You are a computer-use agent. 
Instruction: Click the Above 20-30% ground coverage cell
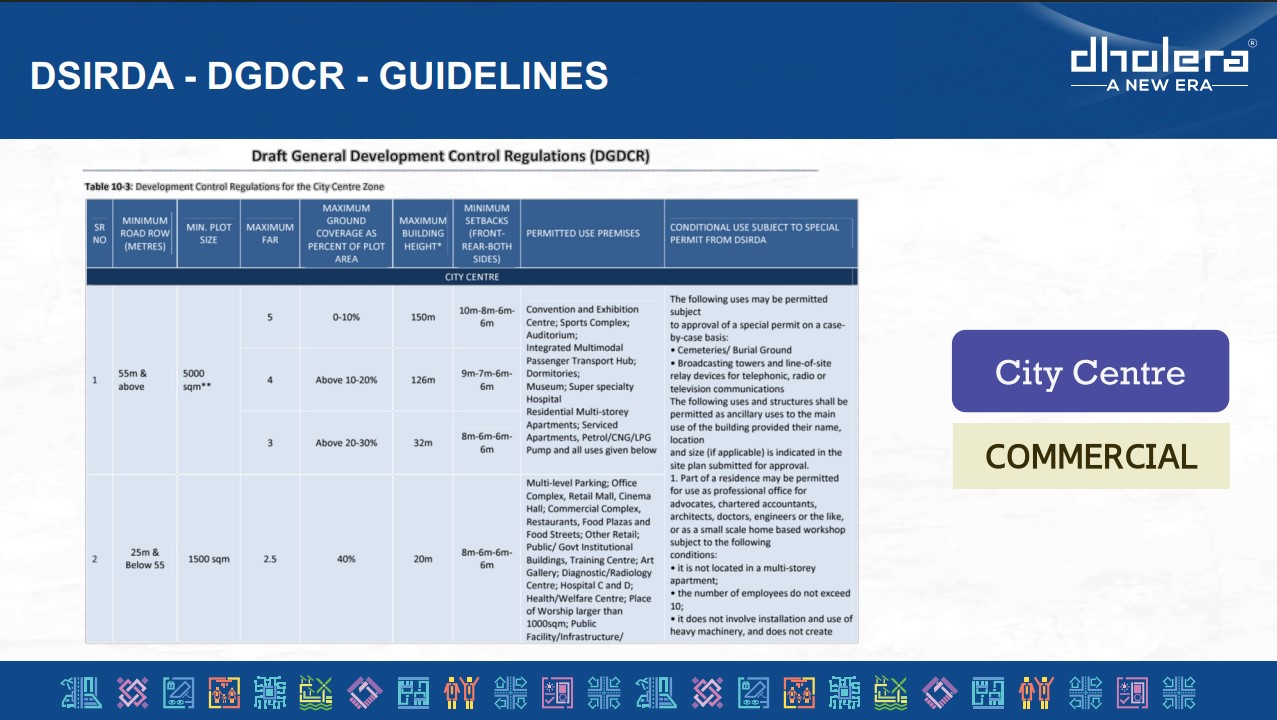[346, 442]
